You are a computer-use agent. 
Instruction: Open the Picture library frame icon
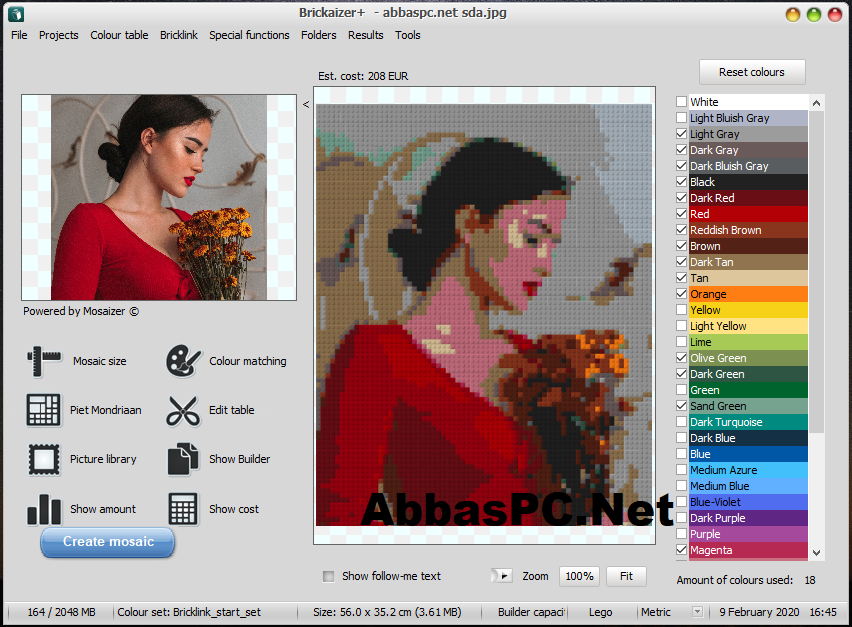44,459
